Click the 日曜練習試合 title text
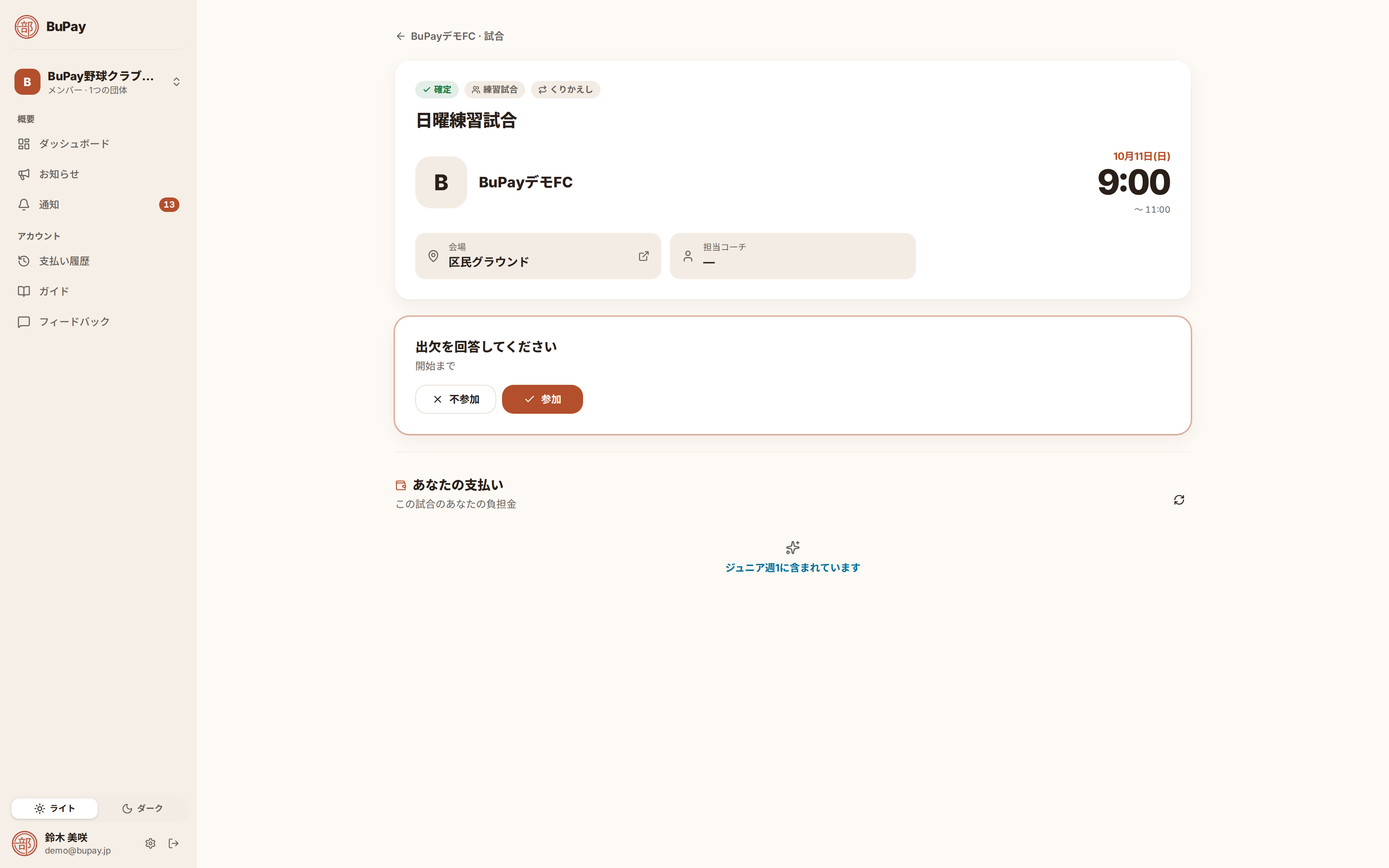Screen dimensions: 1389x868 (466, 120)
